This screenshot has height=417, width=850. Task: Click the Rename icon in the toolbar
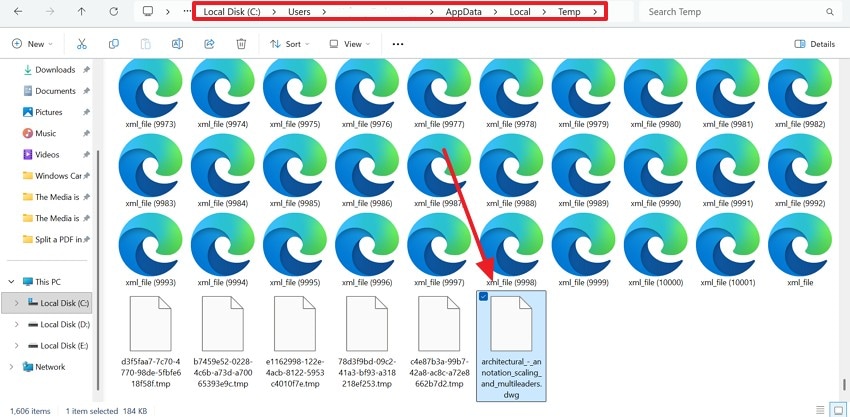coord(177,44)
